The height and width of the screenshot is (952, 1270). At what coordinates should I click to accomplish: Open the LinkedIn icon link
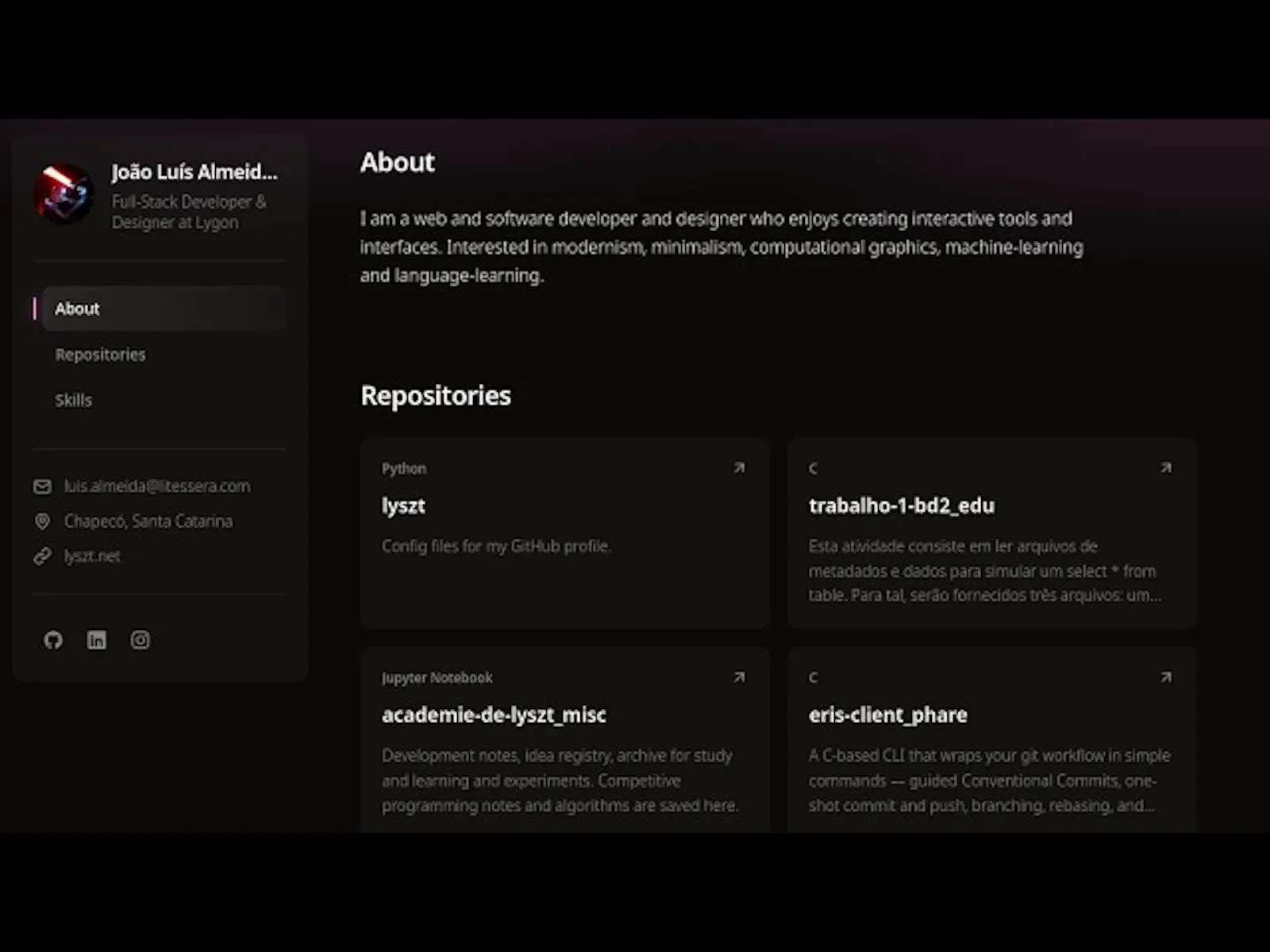click(x=97, y=640)
